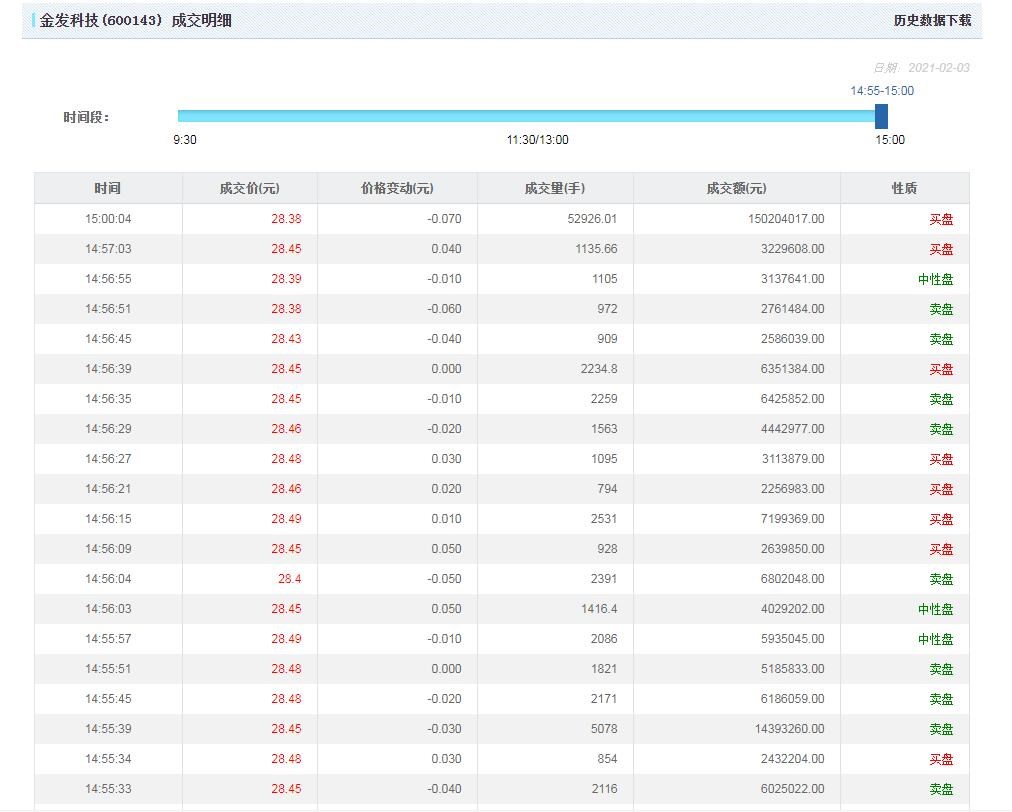This screenshot has width=1012, height=812.
Task: Click the time 14:55:39
Action: [x=108, y=729]
